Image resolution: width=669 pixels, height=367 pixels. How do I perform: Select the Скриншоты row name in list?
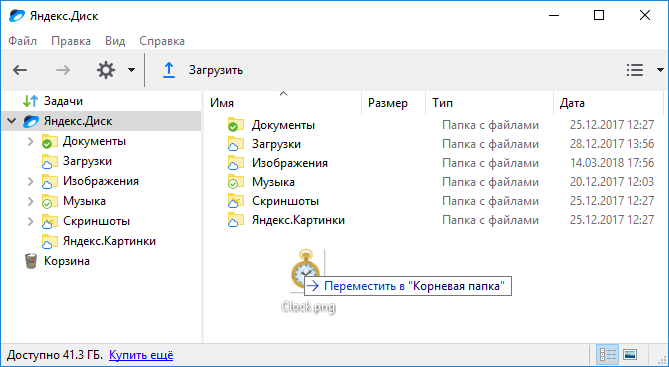285,201
